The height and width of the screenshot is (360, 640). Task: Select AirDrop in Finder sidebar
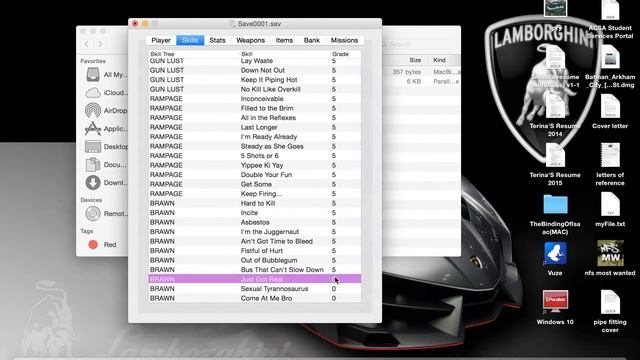pos(106,111)
